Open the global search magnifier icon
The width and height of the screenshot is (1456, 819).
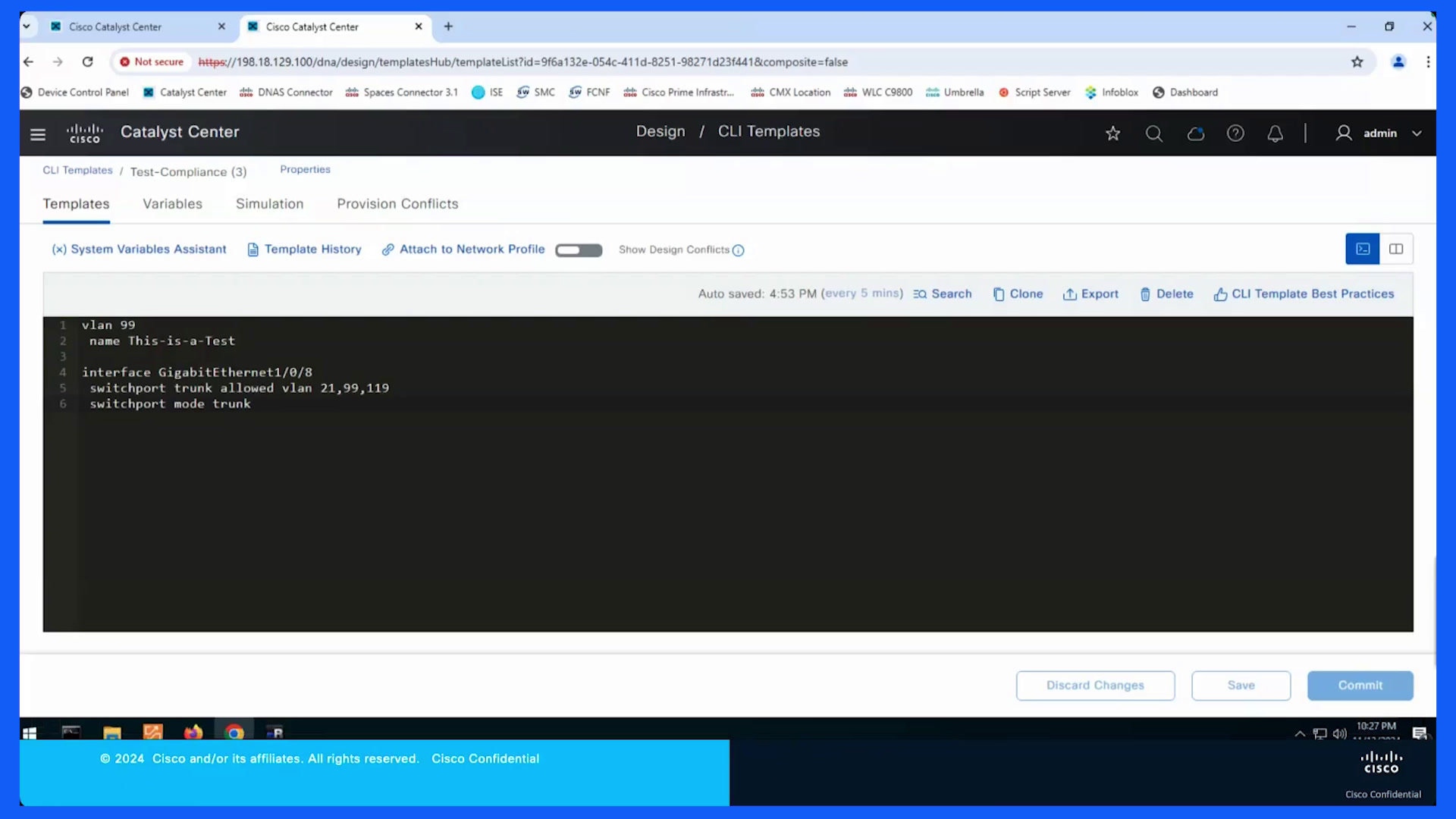coord(1154,133)
